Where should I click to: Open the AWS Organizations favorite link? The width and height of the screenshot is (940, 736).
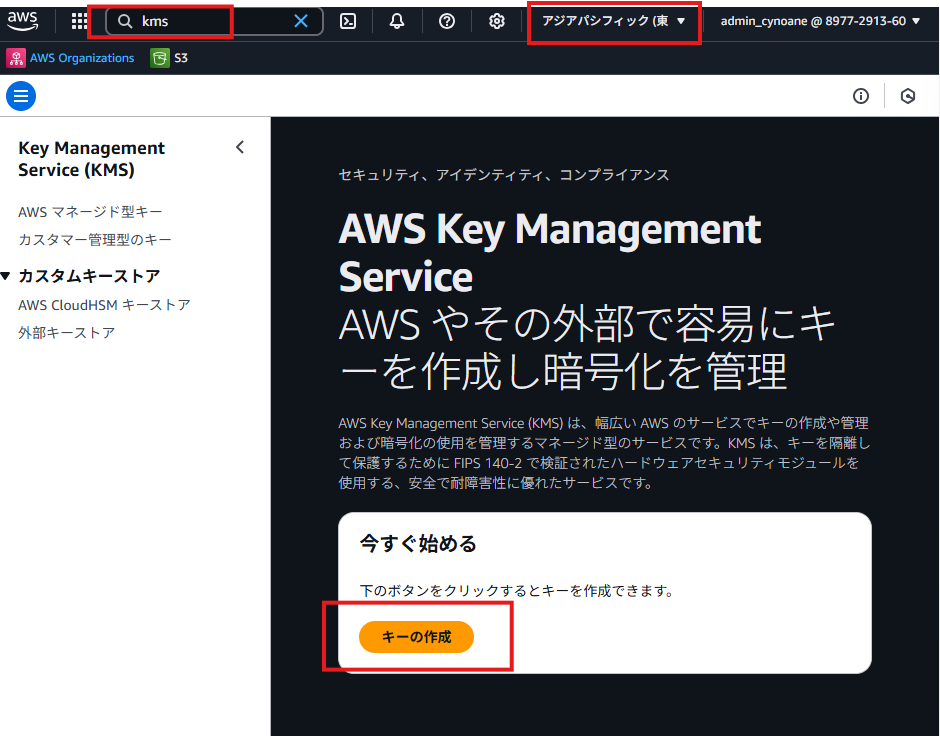pyautogui.click(x=82, y=58)
